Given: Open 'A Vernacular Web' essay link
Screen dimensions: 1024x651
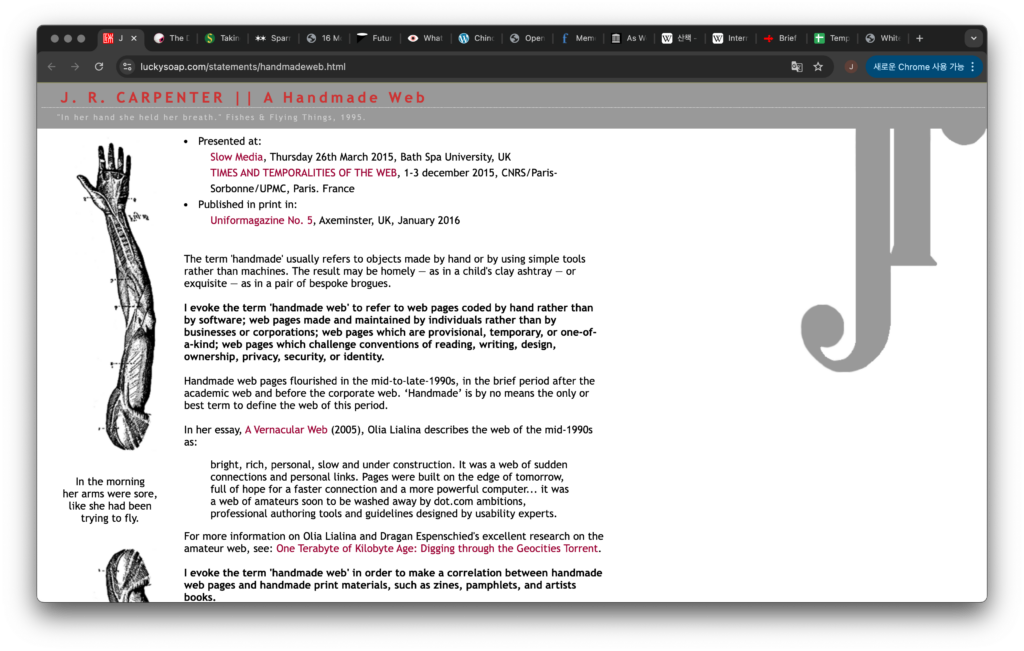Looking at the screenshot, I should (x=286, y=430).
